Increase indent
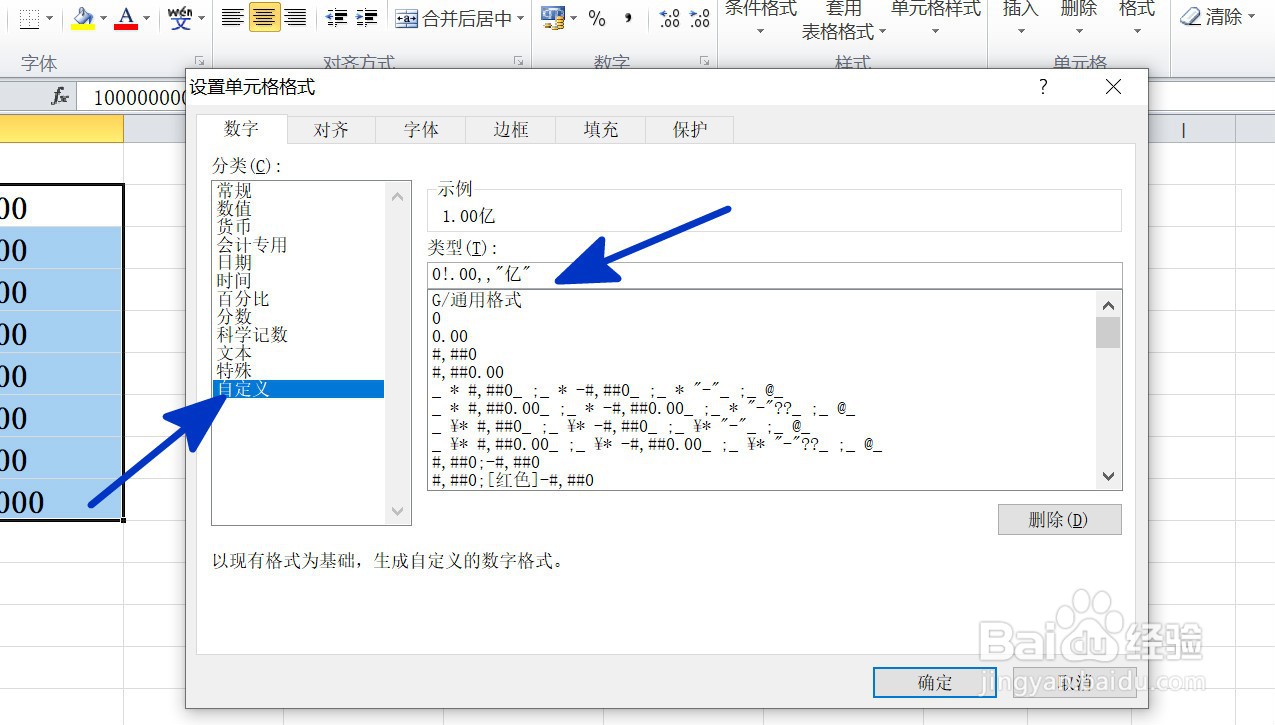1275x725 pixels. (x=367, y=17)
